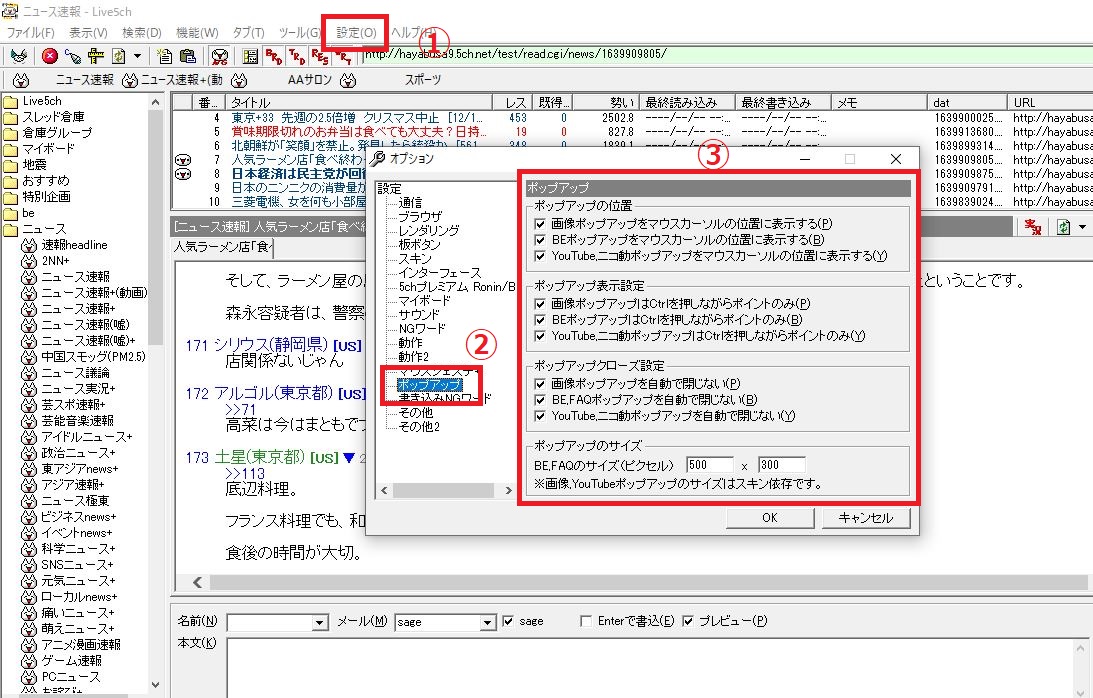1093x698 pixels.
Task: Click the BRD toolbar icon
Action: 273,56
